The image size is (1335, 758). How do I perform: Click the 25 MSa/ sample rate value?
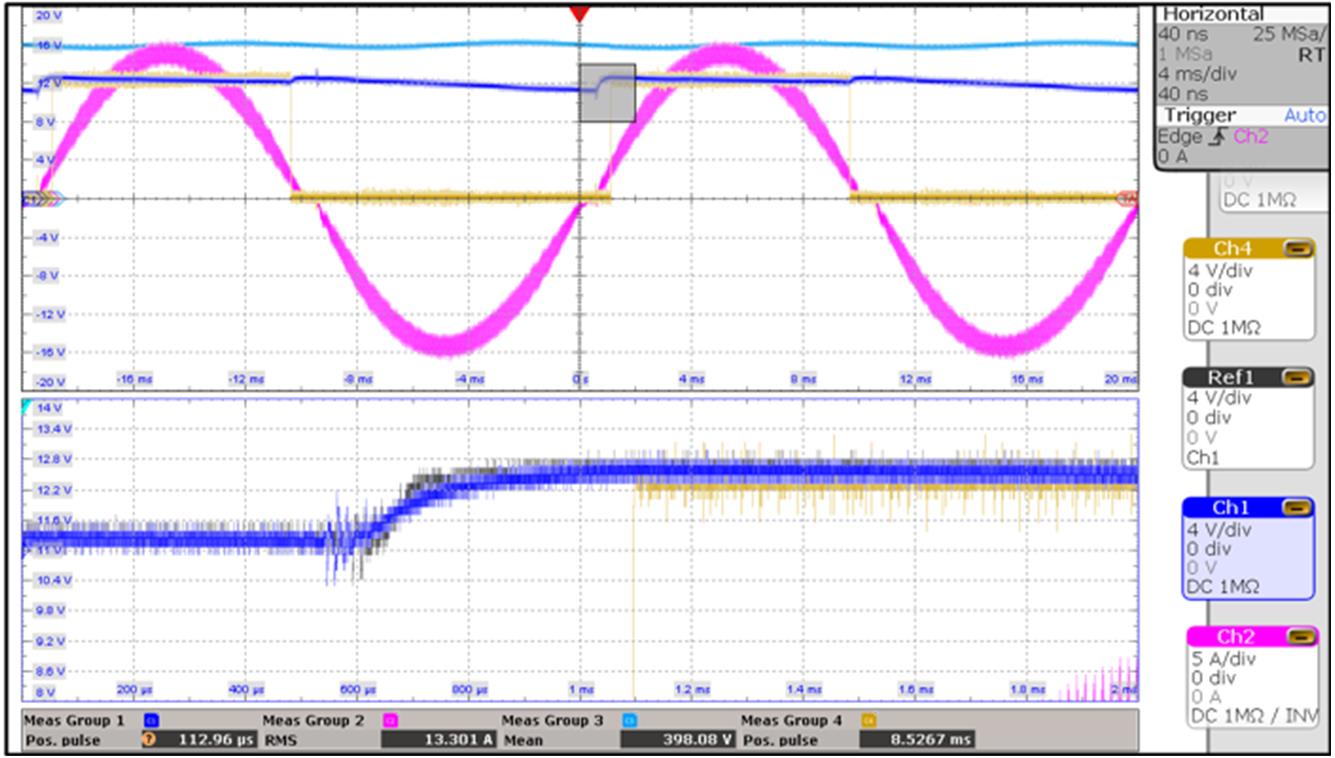pyautogui.click(x=1289, y=34)
